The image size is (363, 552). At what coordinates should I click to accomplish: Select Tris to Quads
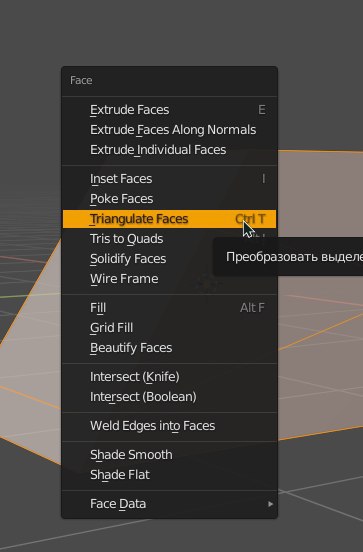169,239
